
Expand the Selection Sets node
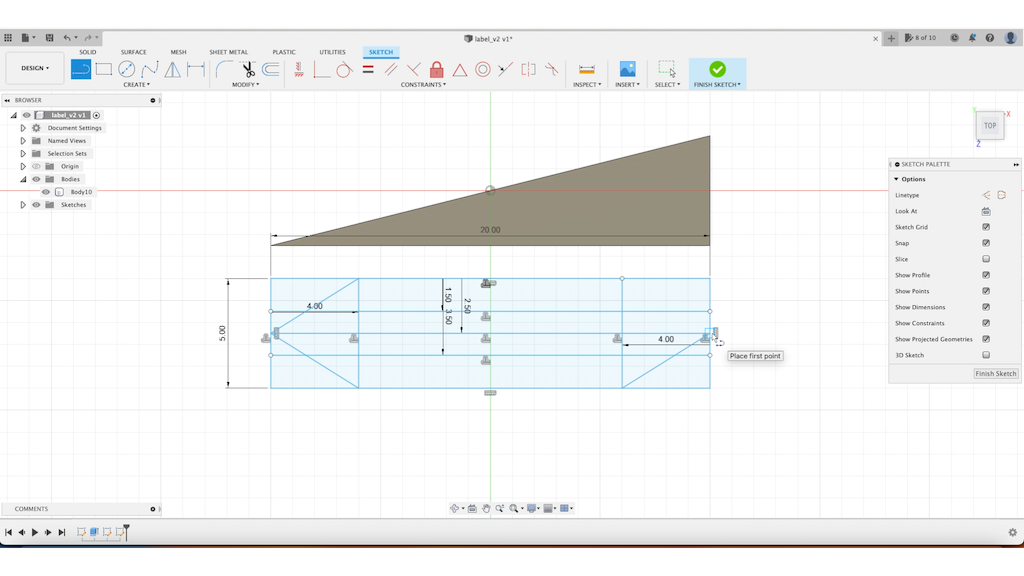click(x=23, y=153)
